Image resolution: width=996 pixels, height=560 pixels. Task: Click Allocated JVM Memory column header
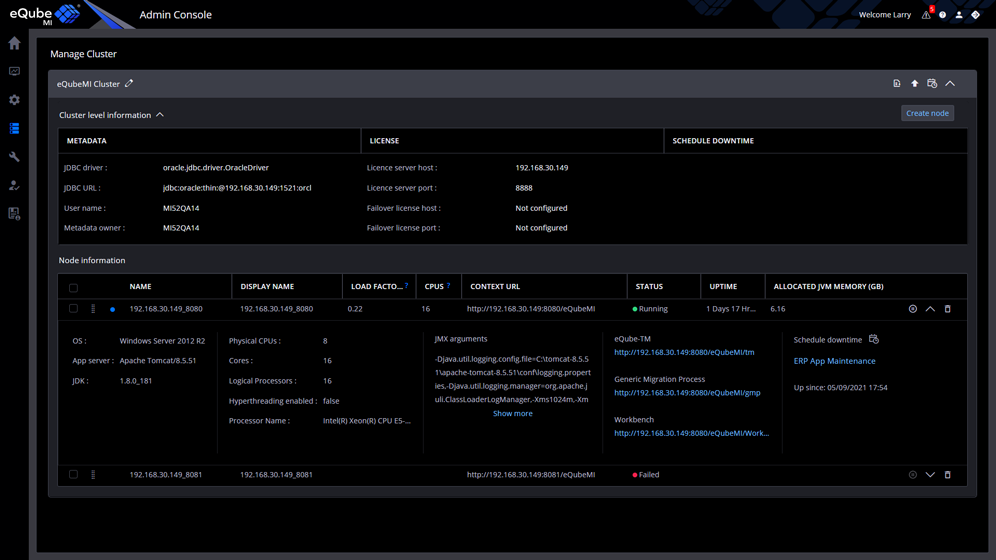[828, 286]
